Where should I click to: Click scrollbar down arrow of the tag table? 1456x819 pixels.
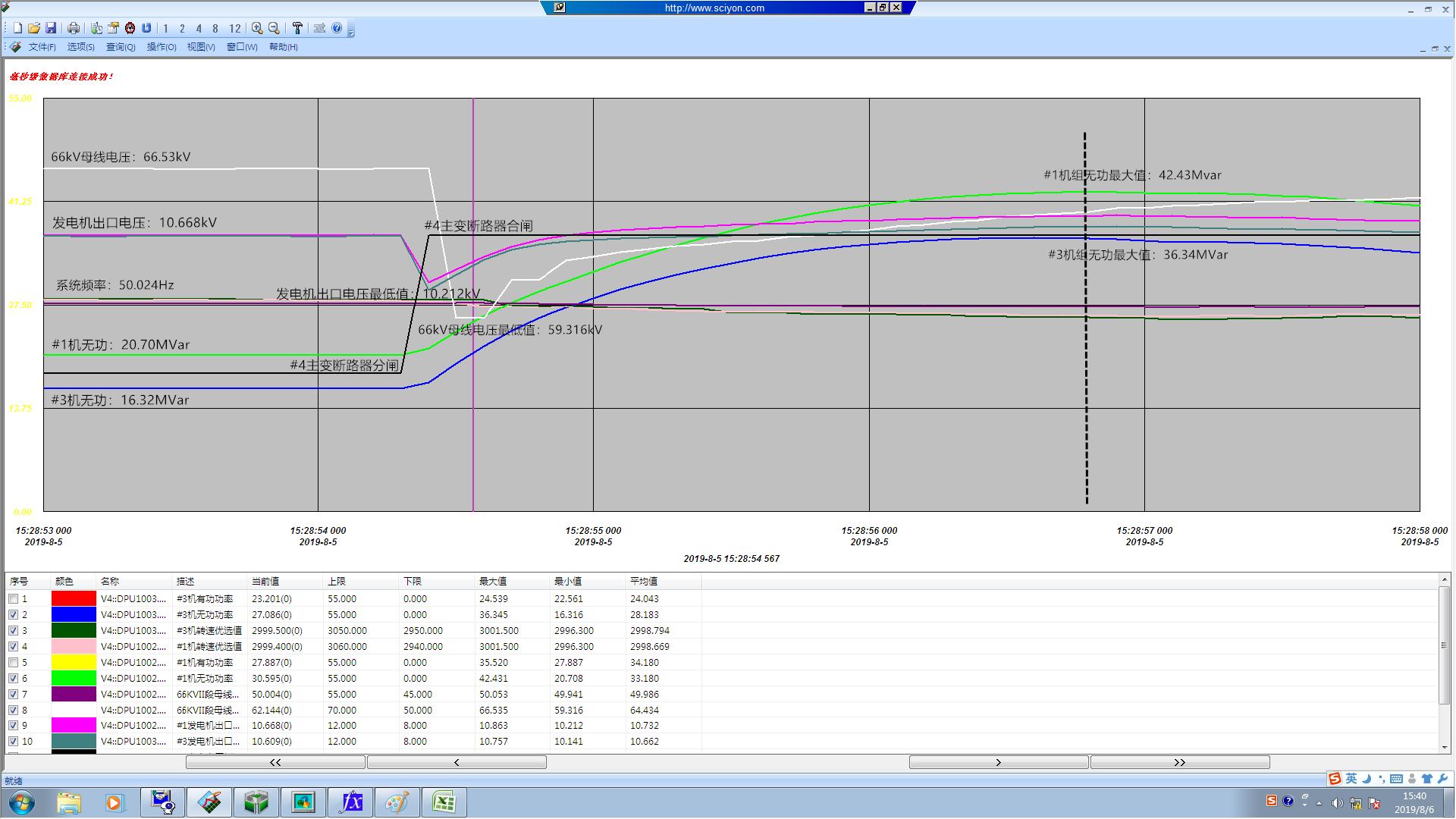1445,748
